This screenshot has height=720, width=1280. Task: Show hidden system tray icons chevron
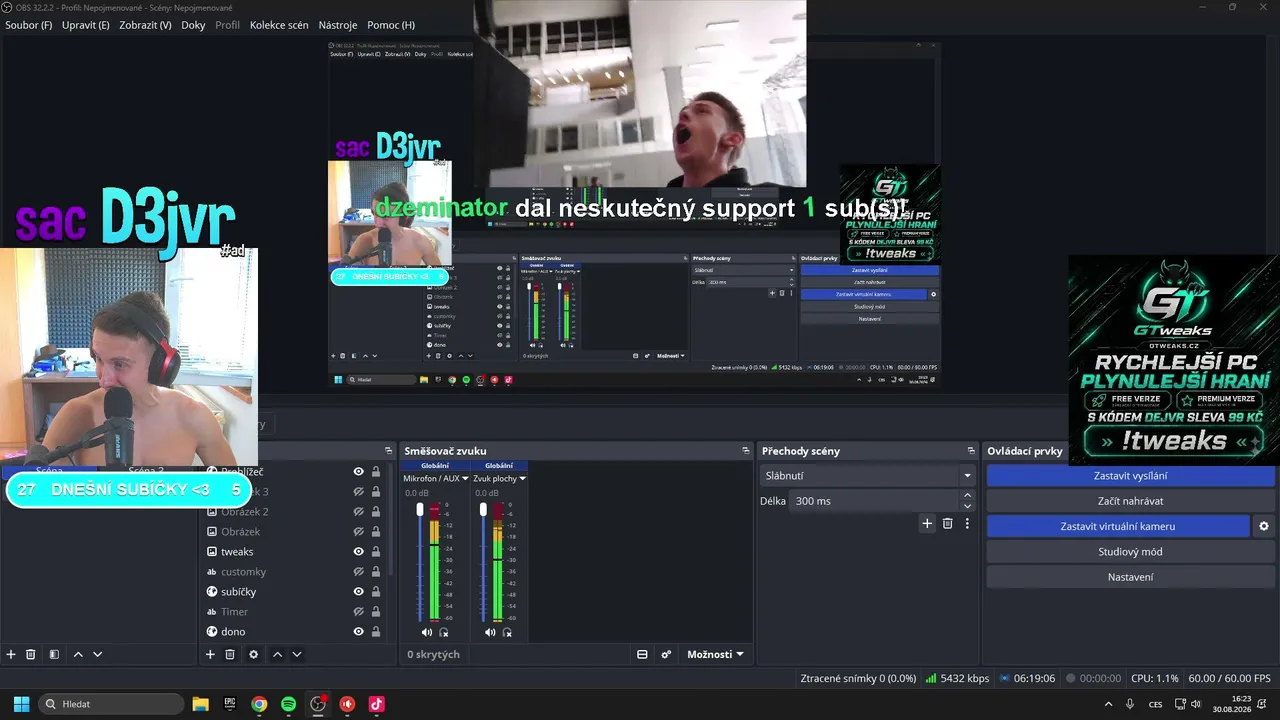[1107, 704]
